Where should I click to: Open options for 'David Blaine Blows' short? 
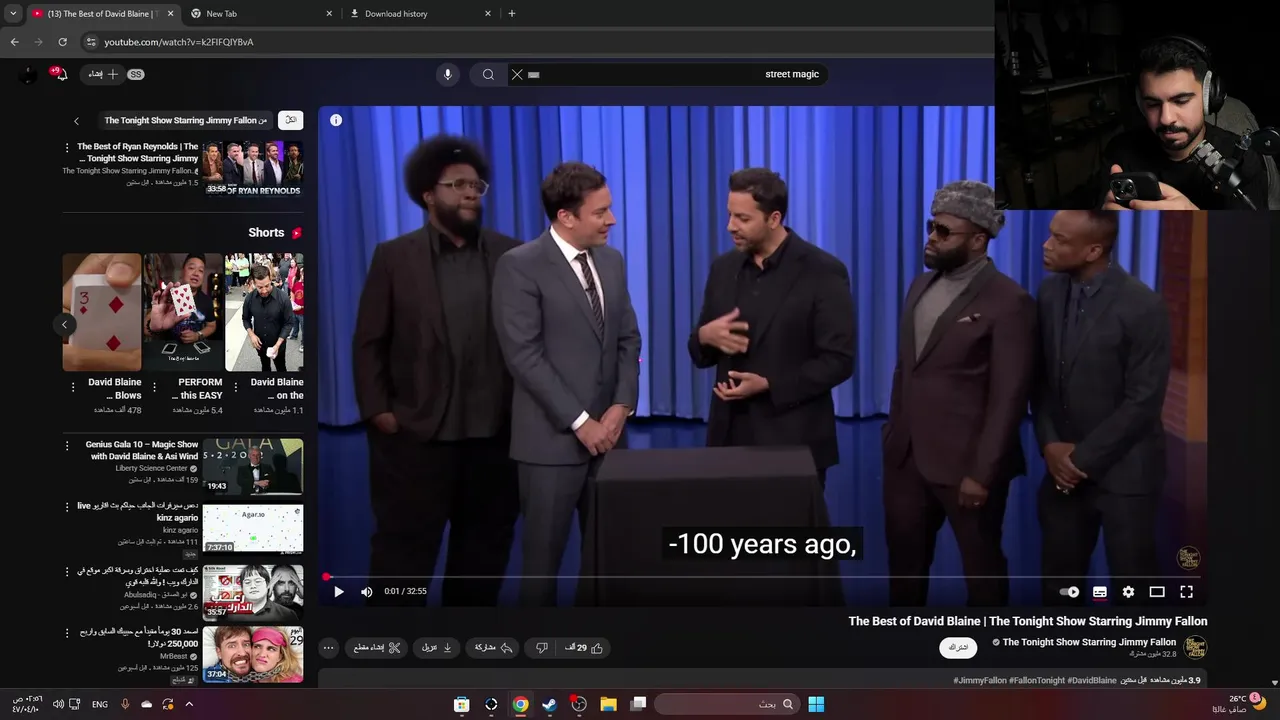73,387
